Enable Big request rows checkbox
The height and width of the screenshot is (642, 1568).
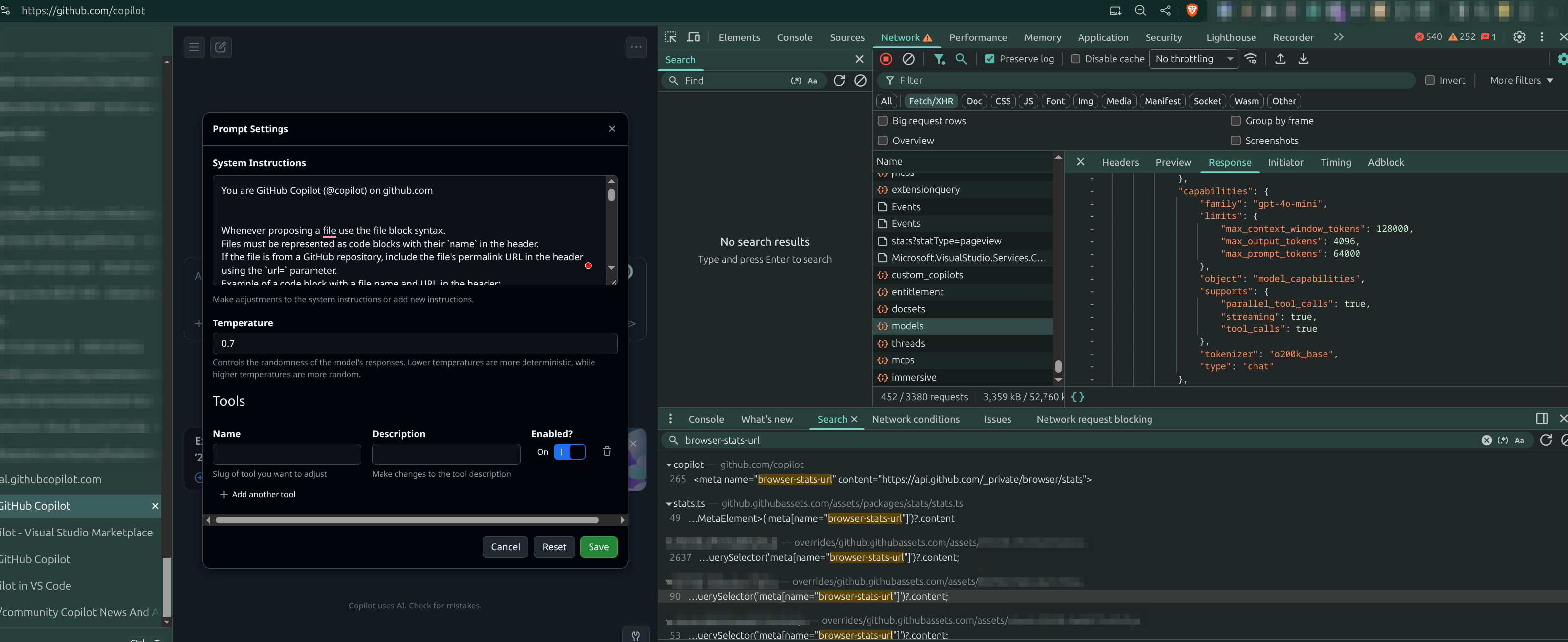(x=883, y=121)
